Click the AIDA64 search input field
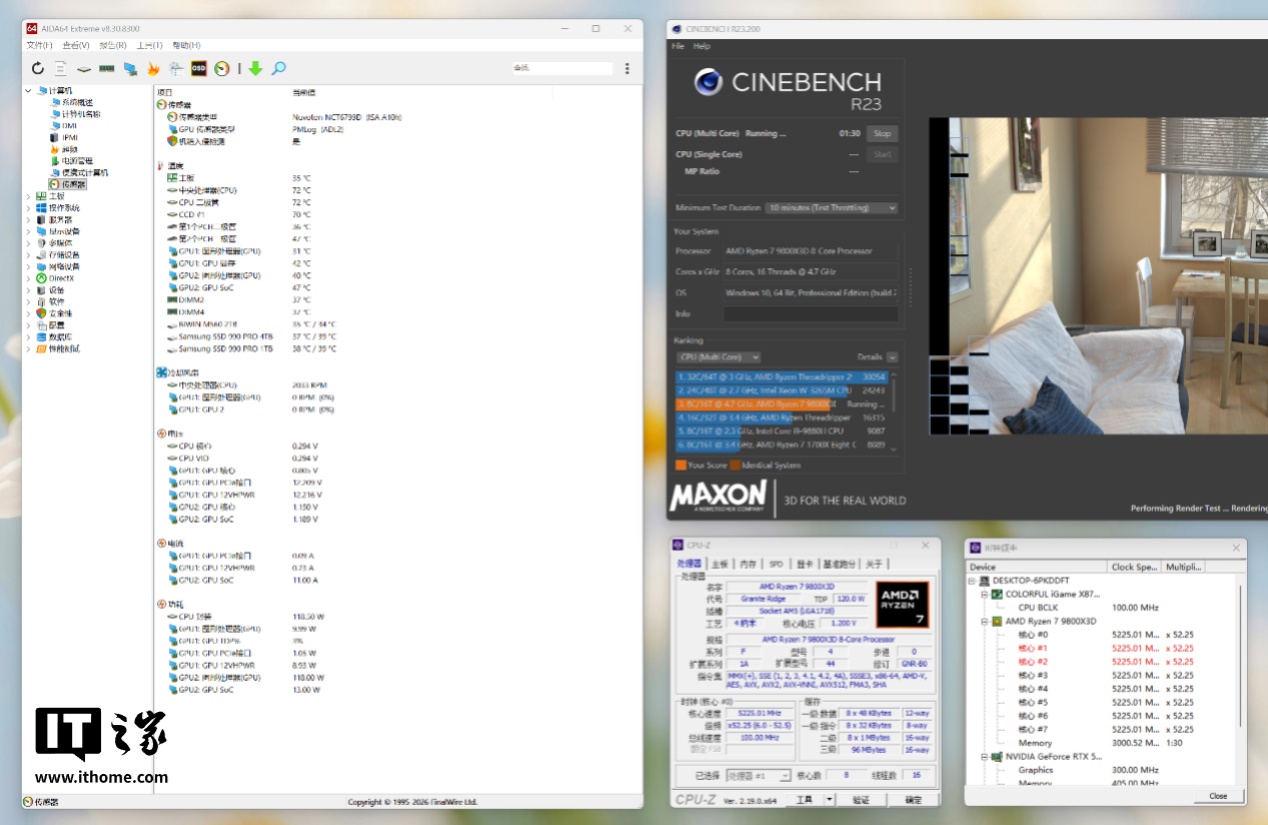The width and height of the screenshot is (1268, 825). (x=561, y=68)
